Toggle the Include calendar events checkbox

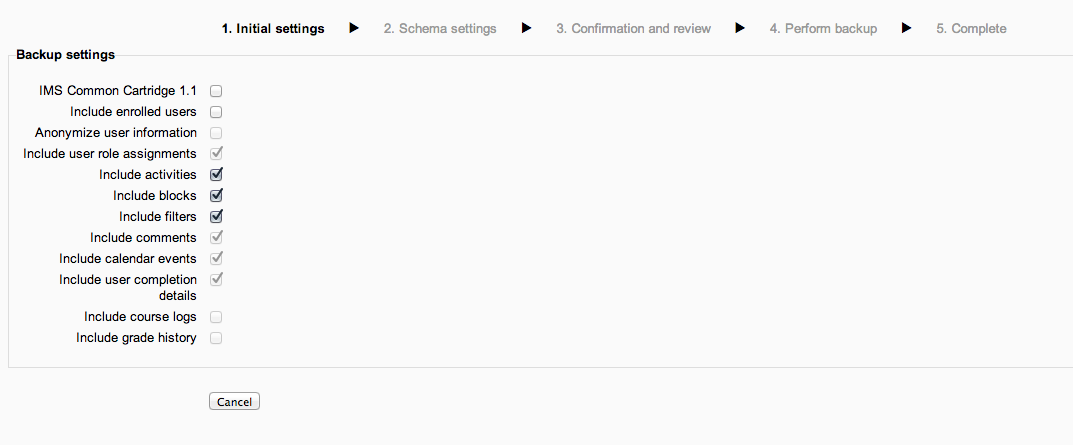[x=216, y=258]
